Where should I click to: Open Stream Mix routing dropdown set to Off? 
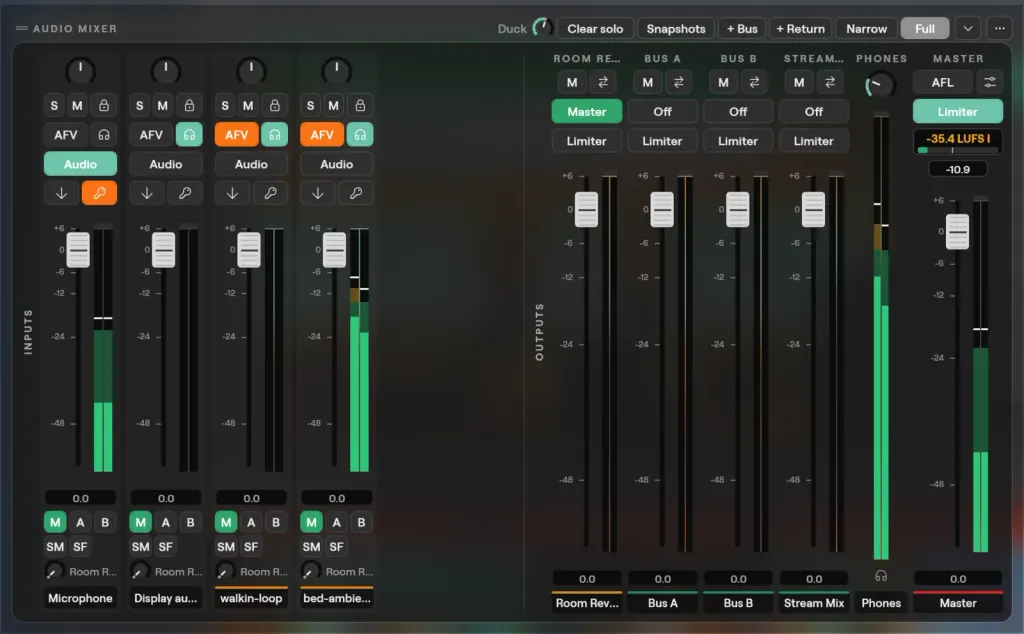814,112
